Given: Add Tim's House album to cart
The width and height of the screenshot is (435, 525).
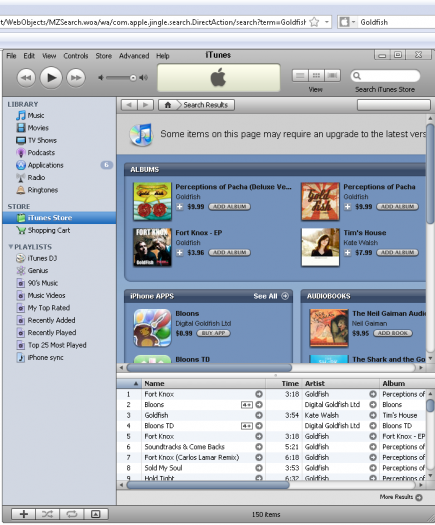Looking at the screenshot, I should coord(397,252).
